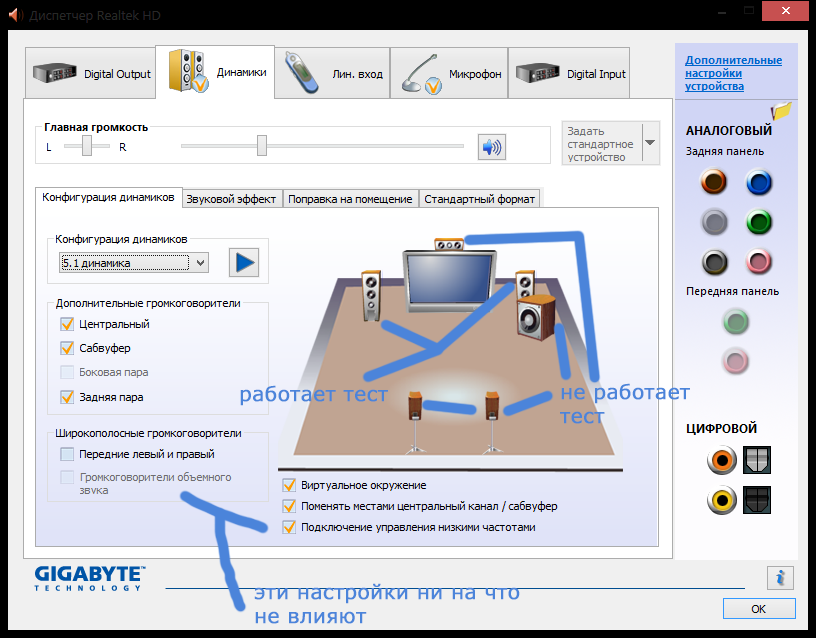The width and height of the screenshot is (816, 638).
Task: Switch to the Микрофон tab
Action: click(450, 74)
